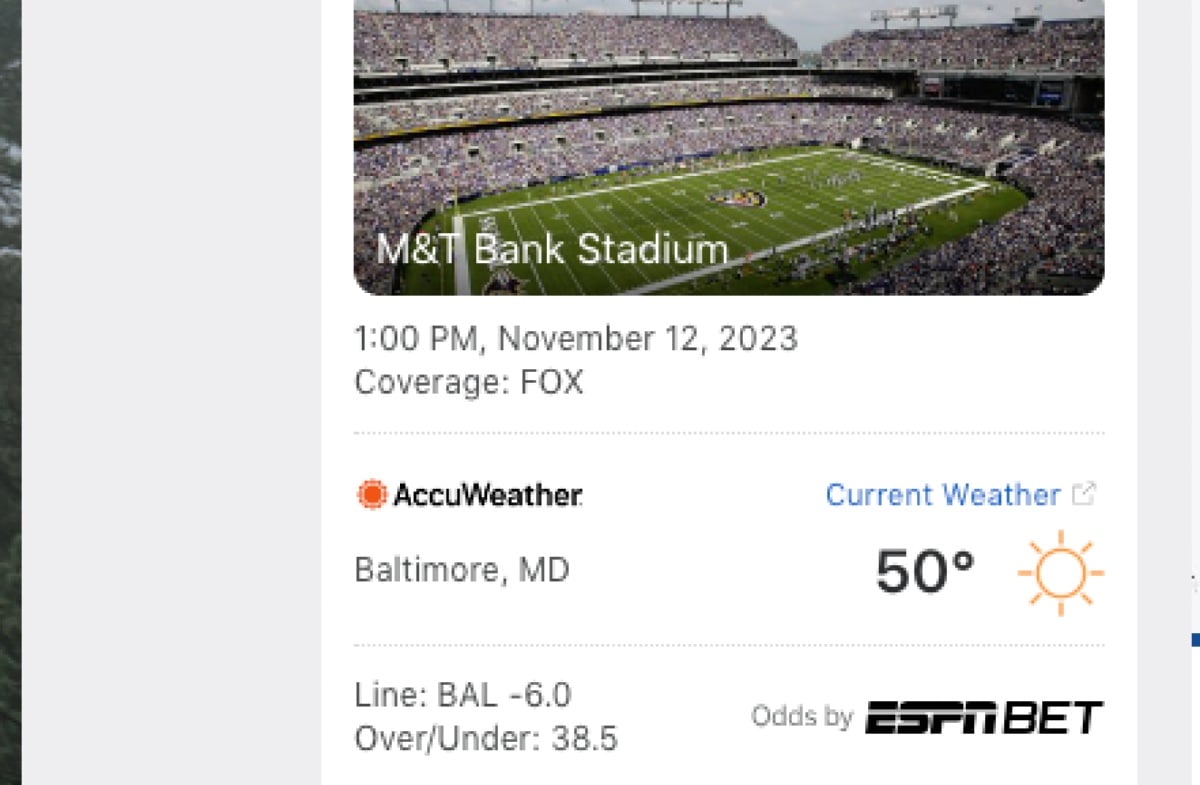
Task: Click the Coverage: FOX label
Action: click(469, 382)
